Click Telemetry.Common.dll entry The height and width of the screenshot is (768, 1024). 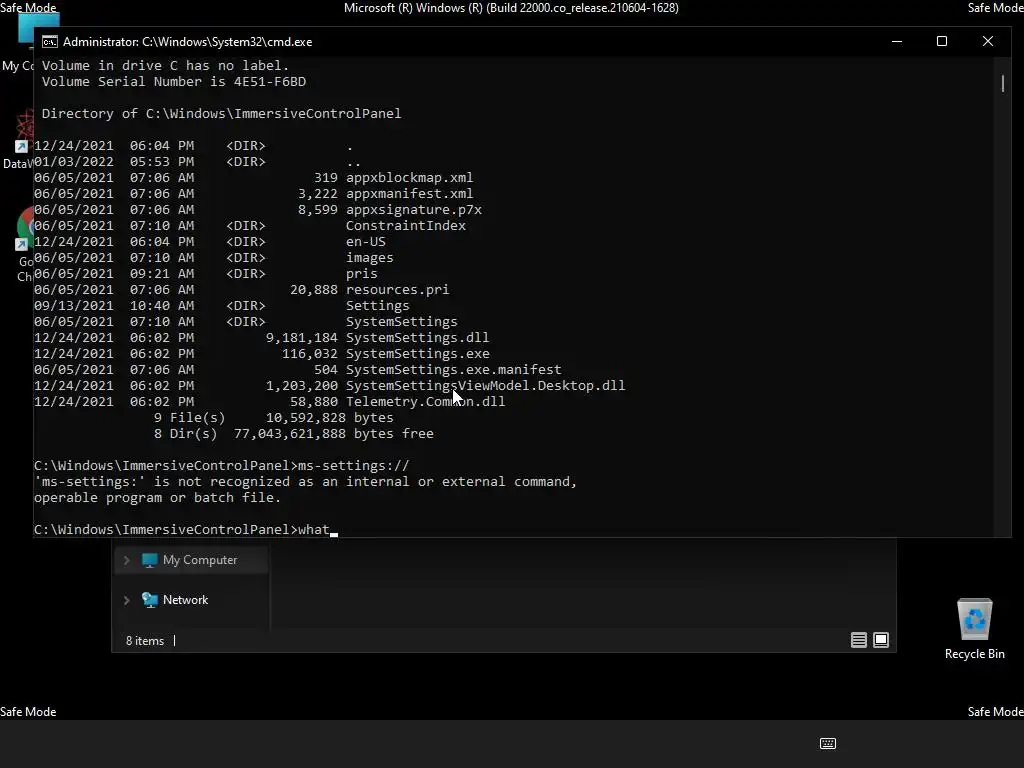(x=425, y=402)
